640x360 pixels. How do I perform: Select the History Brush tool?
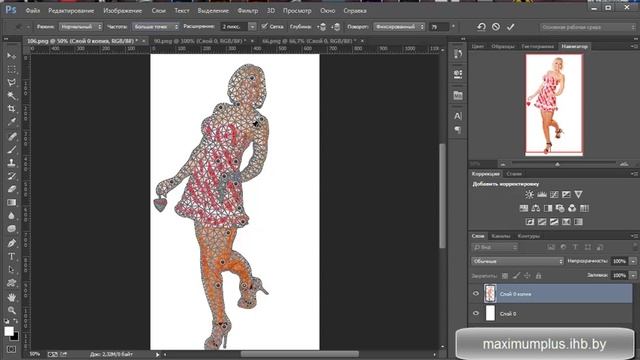11,176
